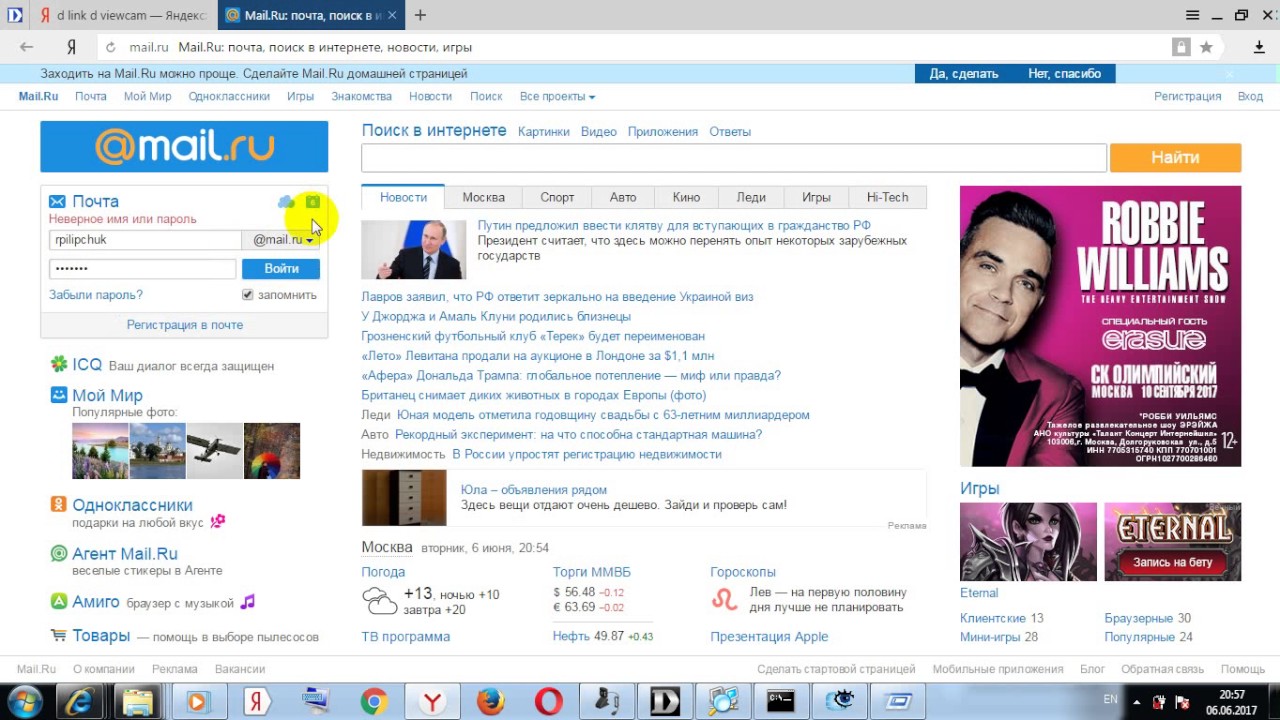Go back using the browser back arrow

(26, 47)
